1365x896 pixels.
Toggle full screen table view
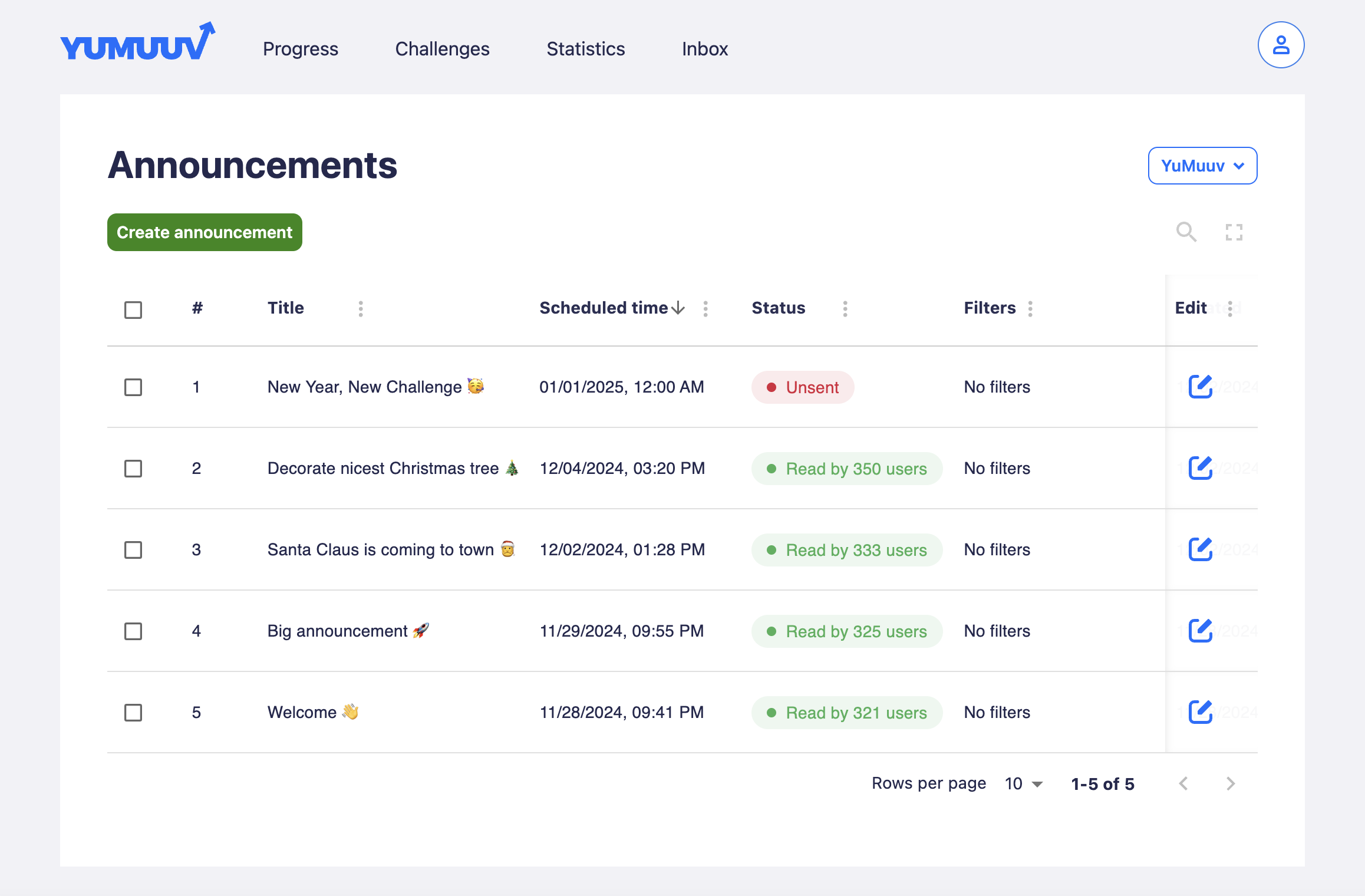[1234, 232]
